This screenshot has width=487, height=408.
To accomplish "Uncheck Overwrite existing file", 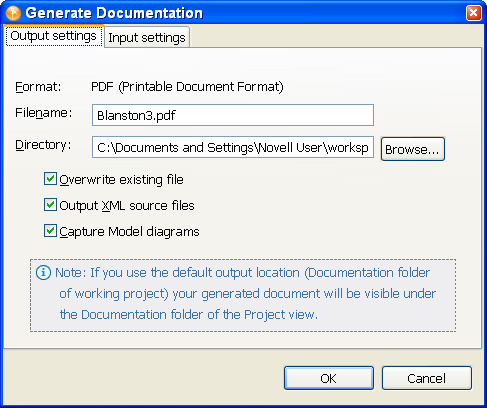I will pyautogui.click(x=50, y=179).
